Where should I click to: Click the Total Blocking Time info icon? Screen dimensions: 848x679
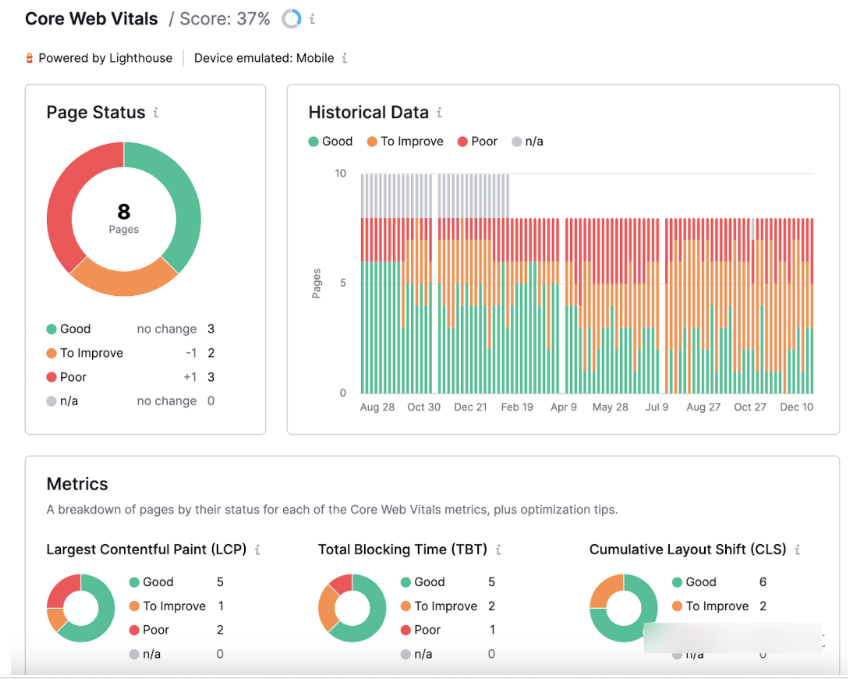click(x=498, y=550)
